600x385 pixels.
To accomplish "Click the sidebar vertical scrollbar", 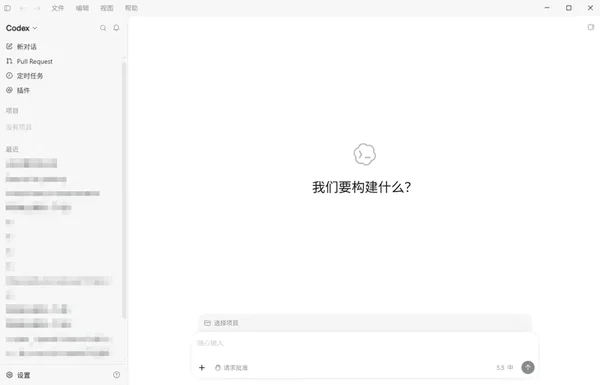I will pyautogui.click(x=124, y=189).
